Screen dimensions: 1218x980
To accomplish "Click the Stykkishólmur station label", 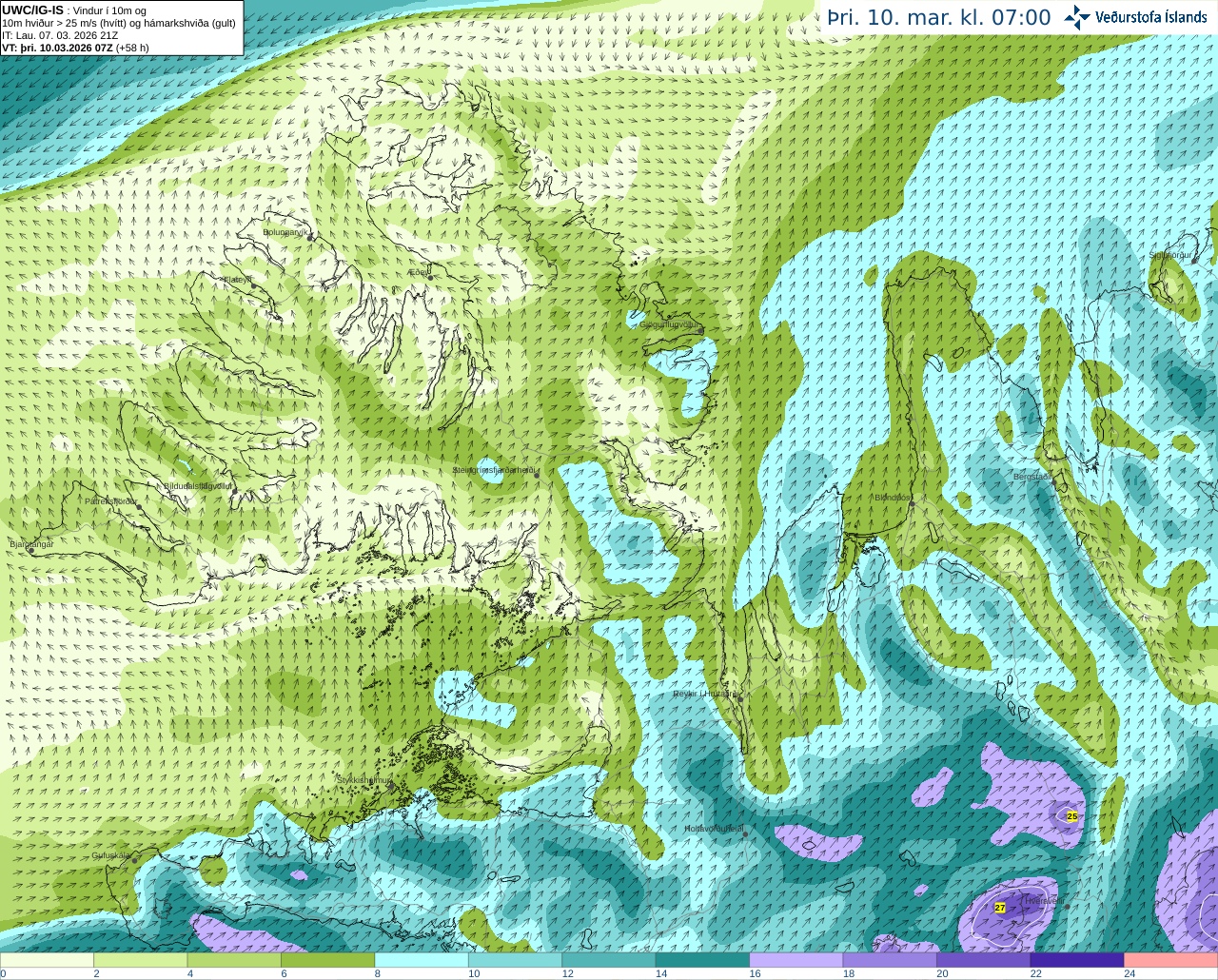I will click(363, 780).
